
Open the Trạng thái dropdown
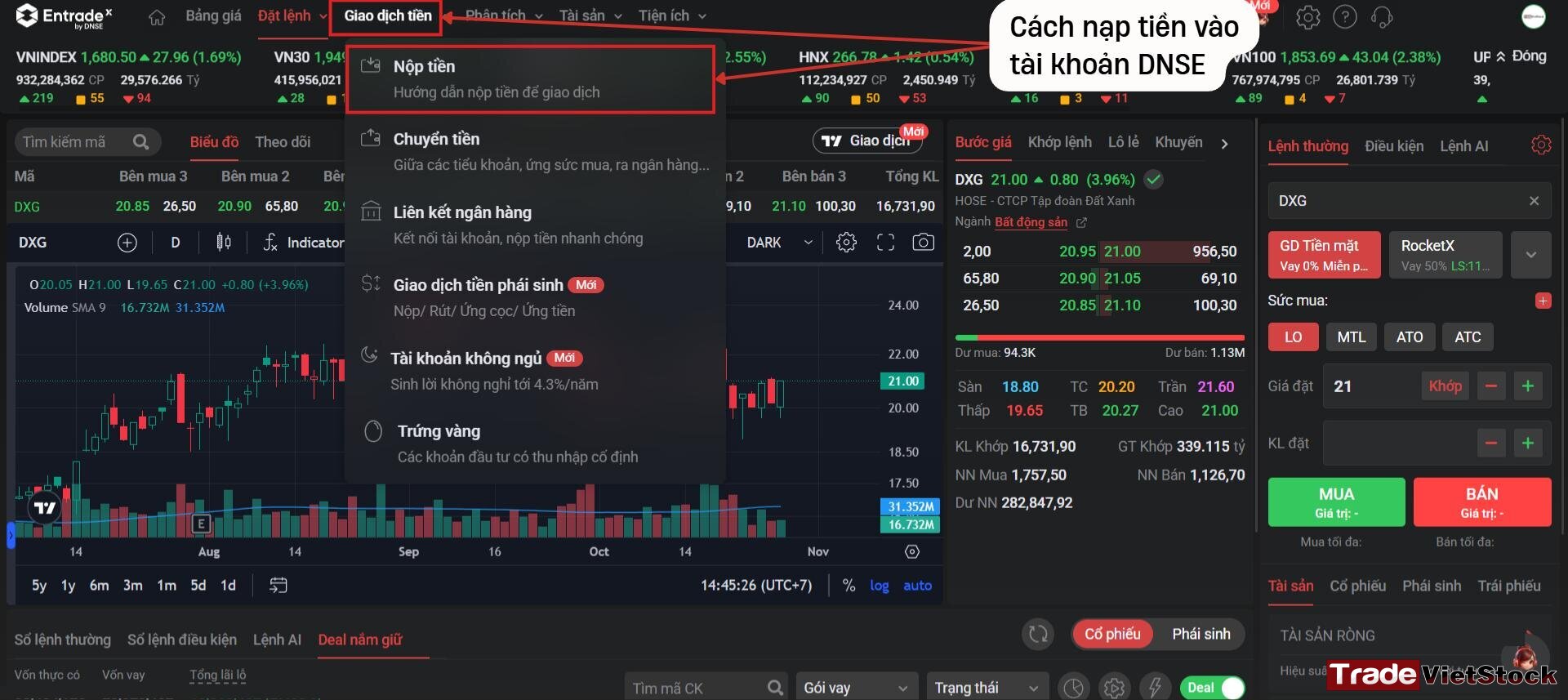(987, 688)
